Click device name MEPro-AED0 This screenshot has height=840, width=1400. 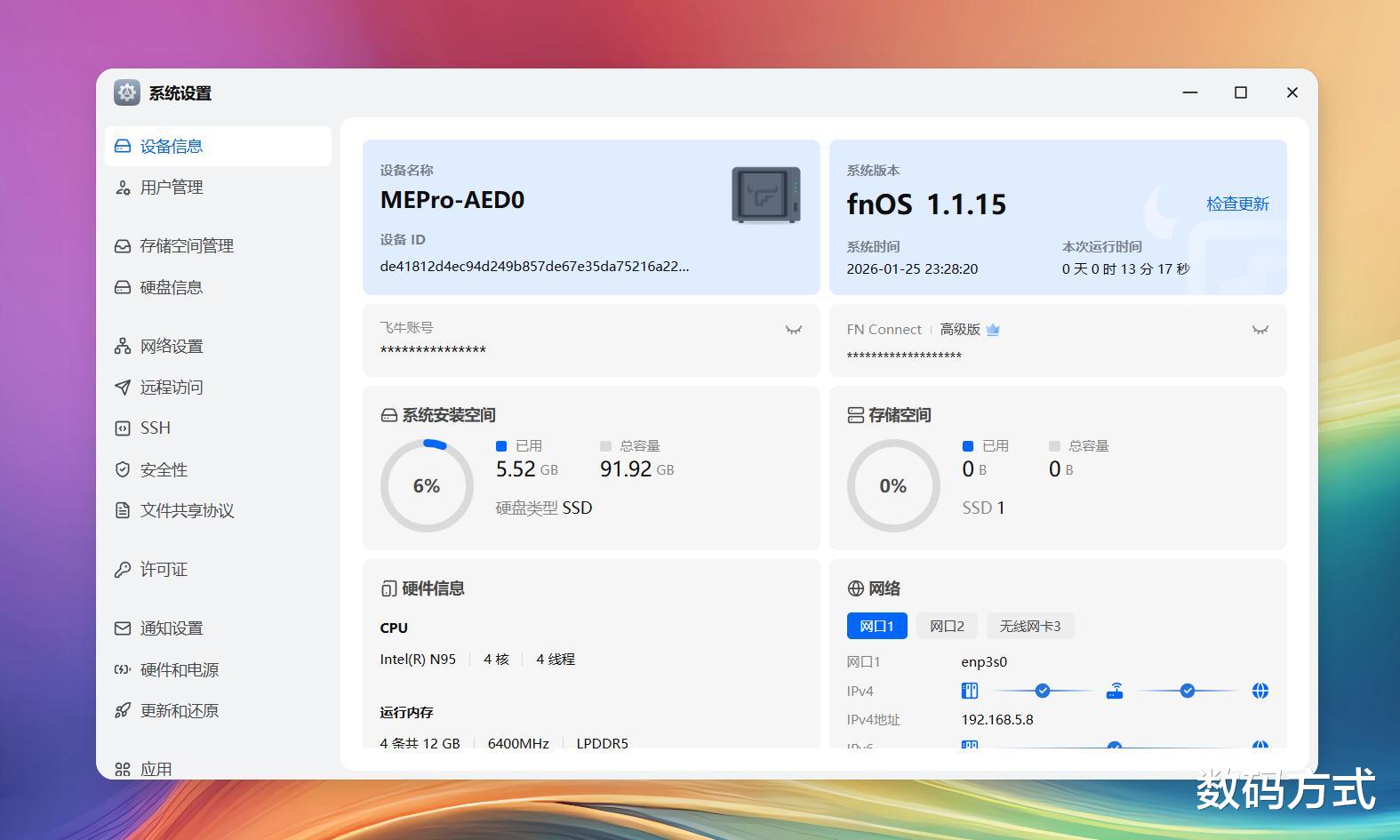(x=452, y=200)
